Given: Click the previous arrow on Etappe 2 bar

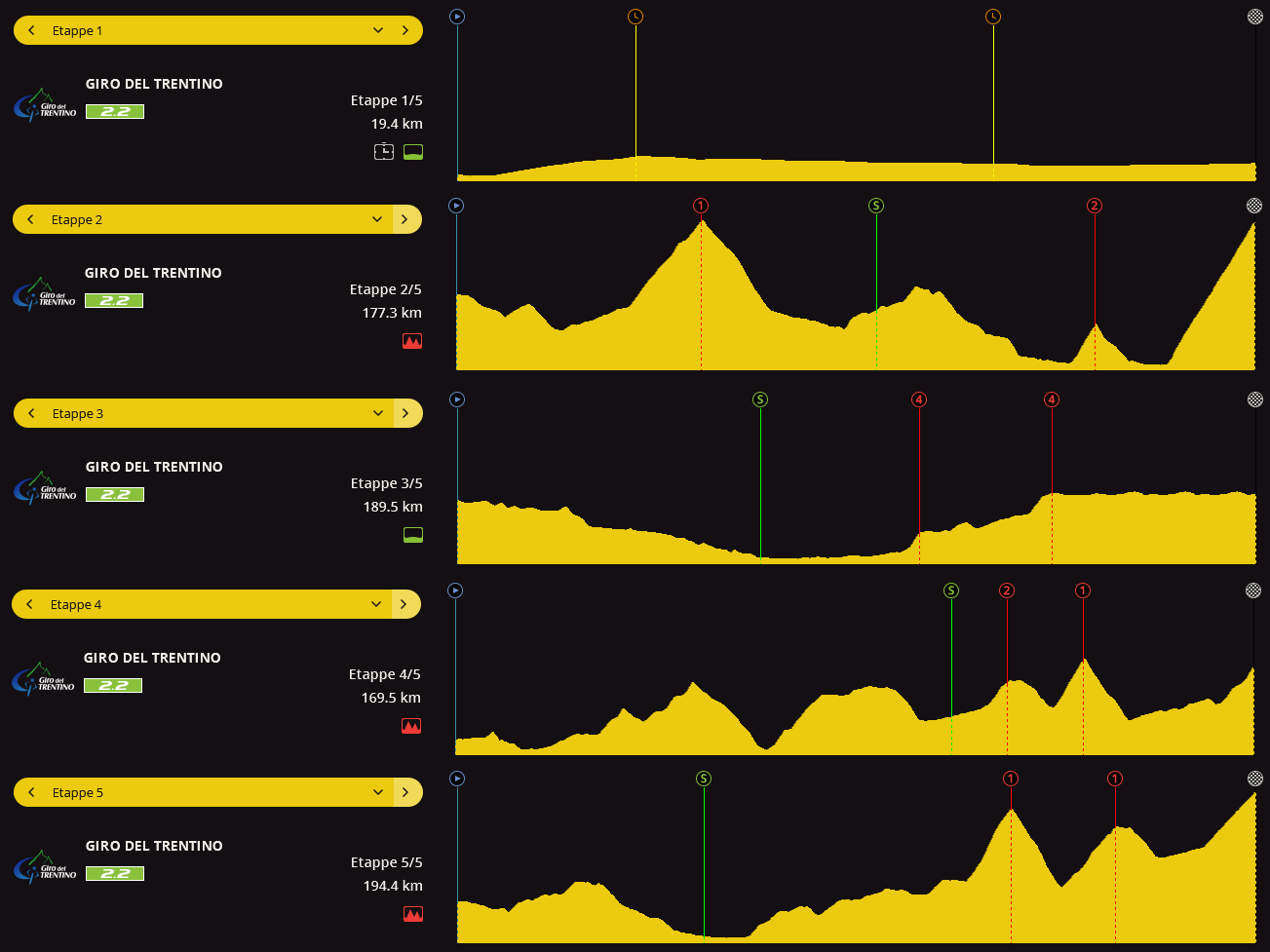Looking at the screenshot, I should (x=30, y=219).
